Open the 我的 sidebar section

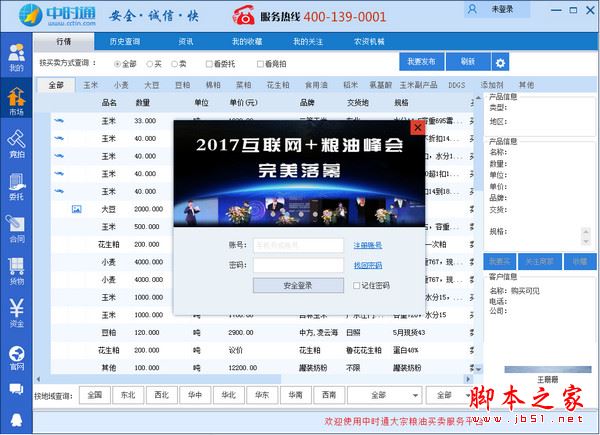pos(16,57)
